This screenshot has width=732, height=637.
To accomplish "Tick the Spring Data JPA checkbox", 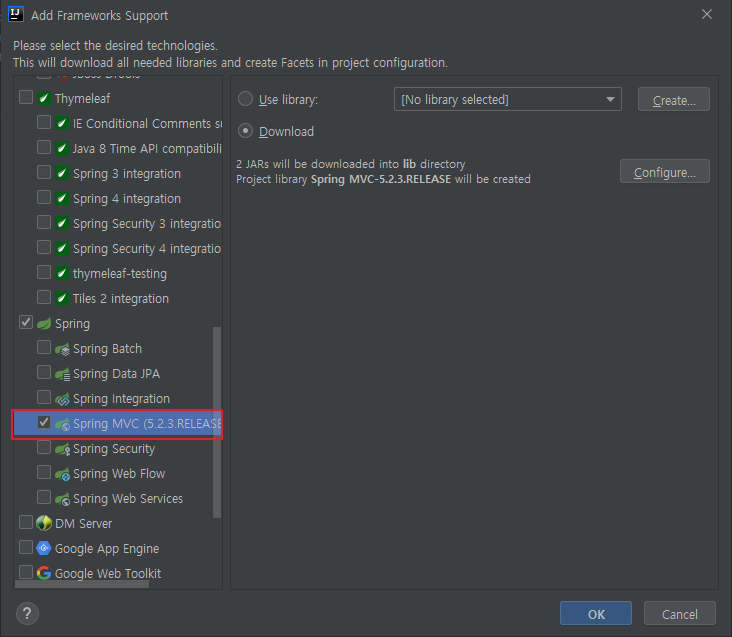I will (44, 372).
